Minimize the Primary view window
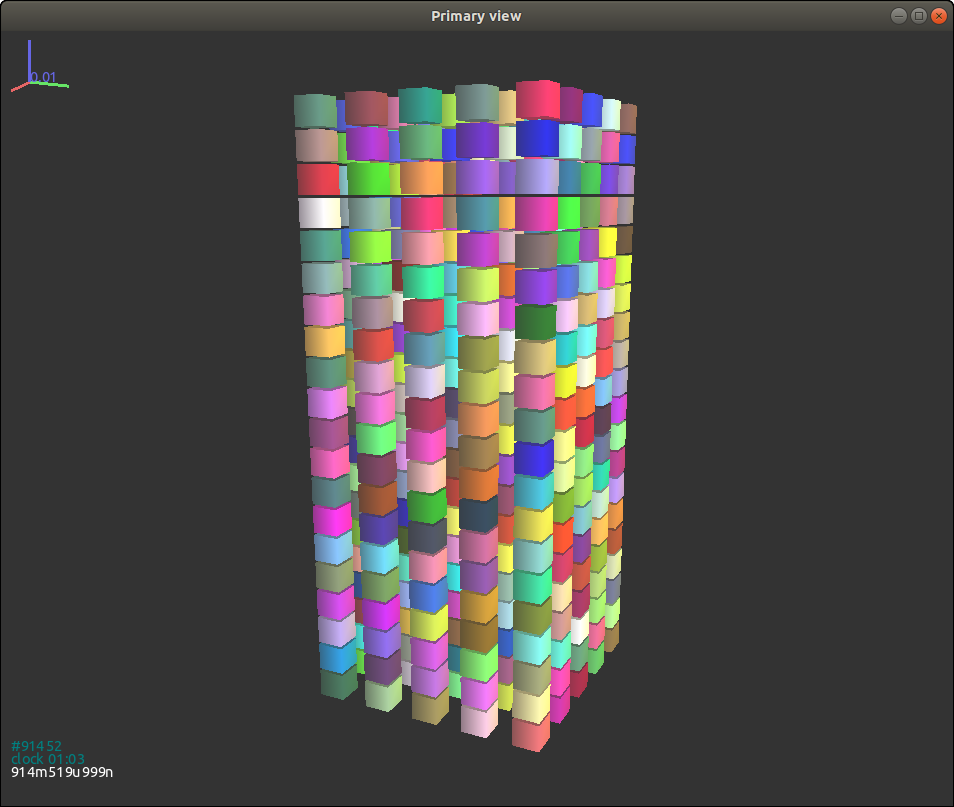The width and height of the screenshot is (954, 807). tap(898, 16)
